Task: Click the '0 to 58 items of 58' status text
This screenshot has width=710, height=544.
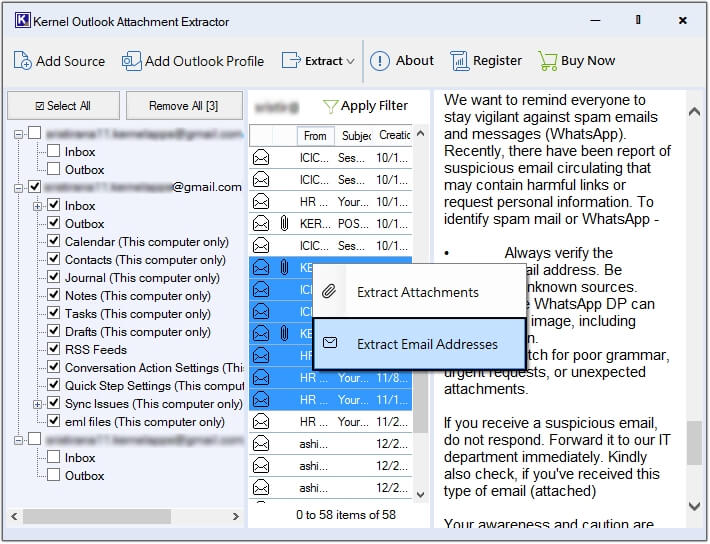Action: pyautogui.click(x=346, y=515)
